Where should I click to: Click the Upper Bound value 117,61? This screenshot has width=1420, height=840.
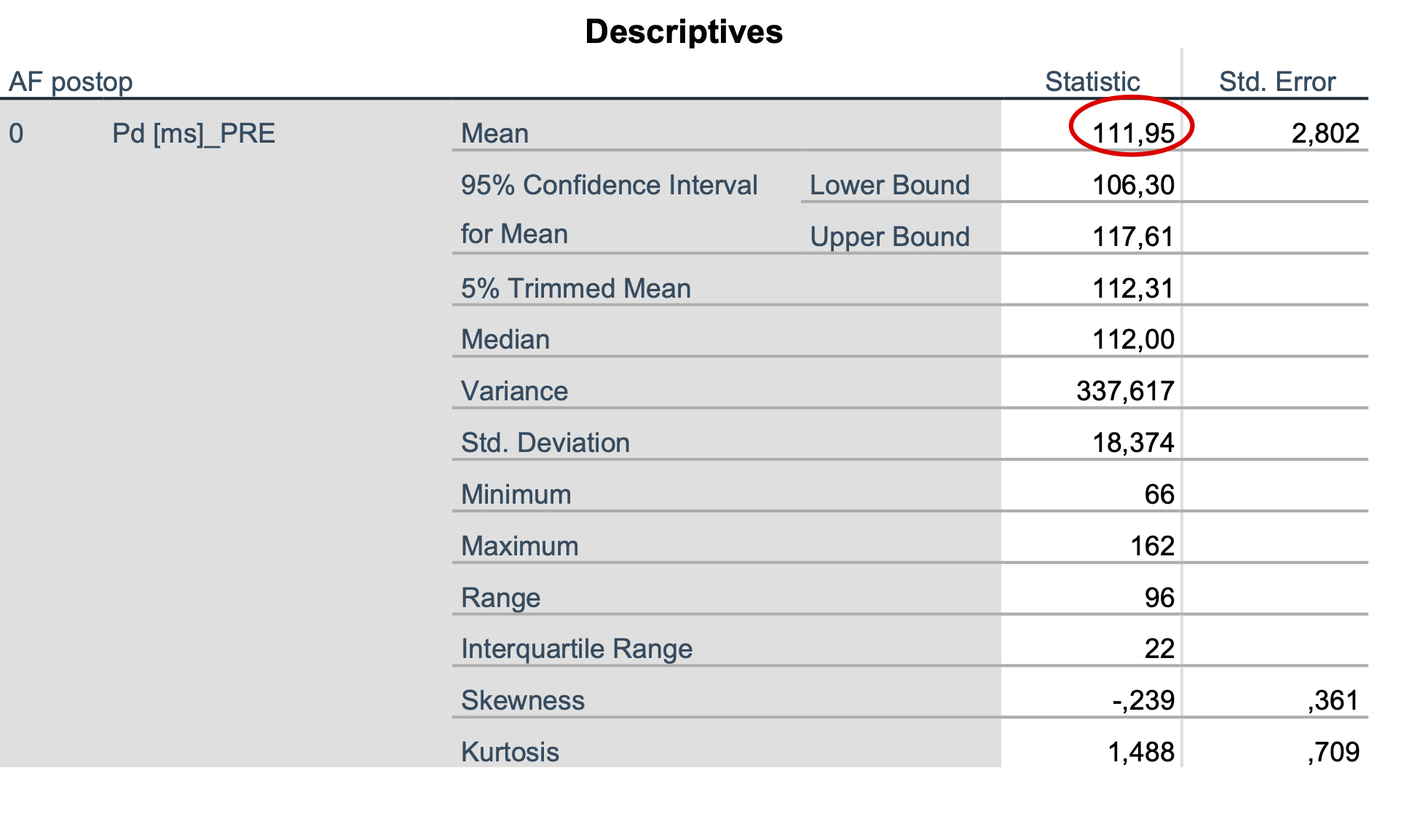[x=1133, y=237]
